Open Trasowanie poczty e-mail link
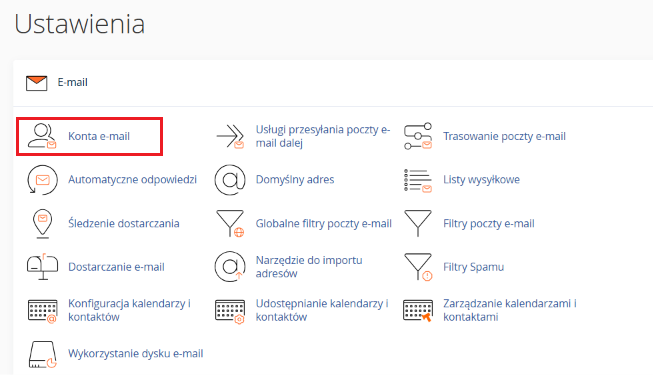Screen dimensions: 653x375 pyautogui.click(x=504, y=136)
